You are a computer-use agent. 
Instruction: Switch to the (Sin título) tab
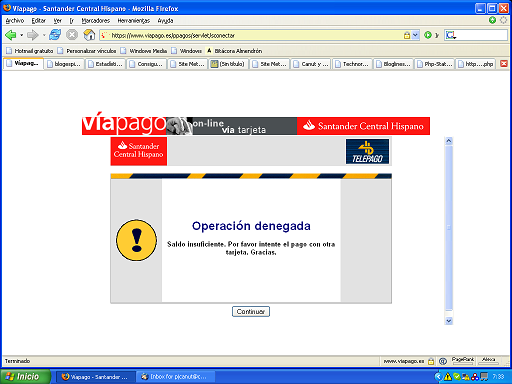coord(228,64)
